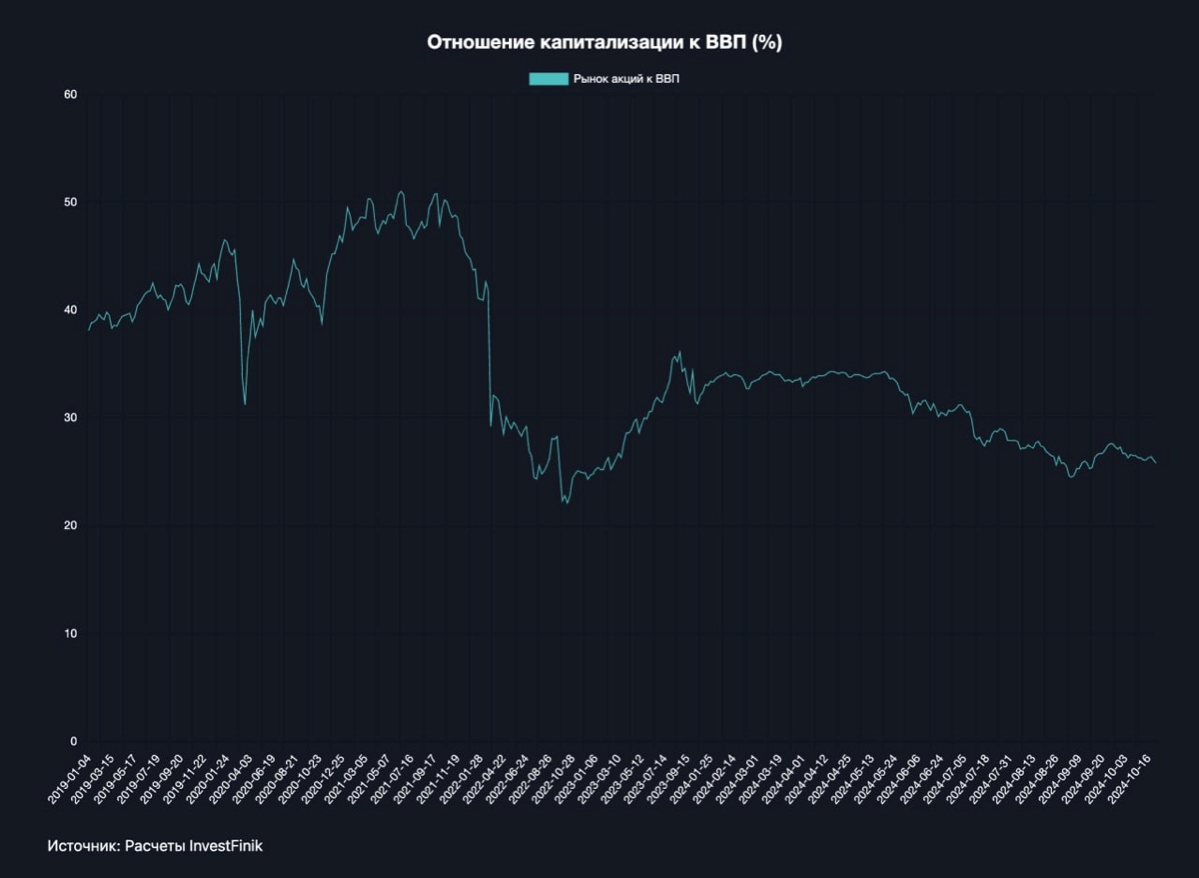Click the x-axis date 2024-07-18

pyautogui.click(x=967, y=779)
